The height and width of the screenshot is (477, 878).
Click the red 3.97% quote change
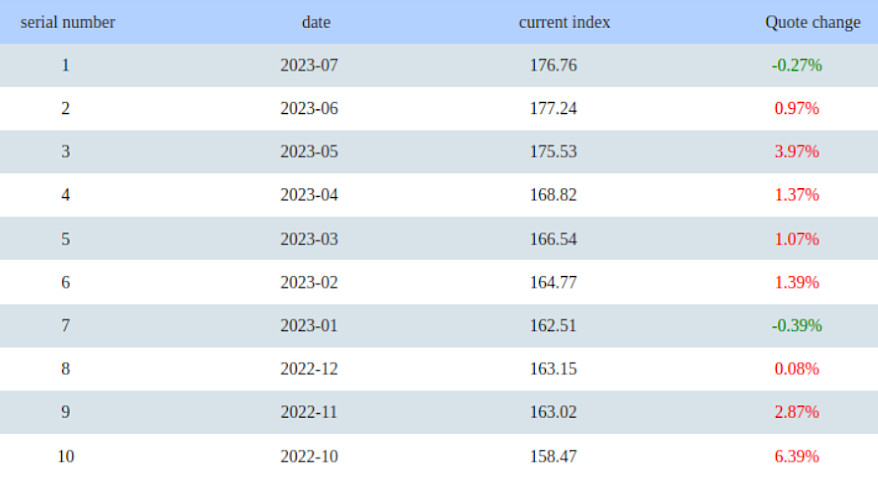(x=796, y=152)
